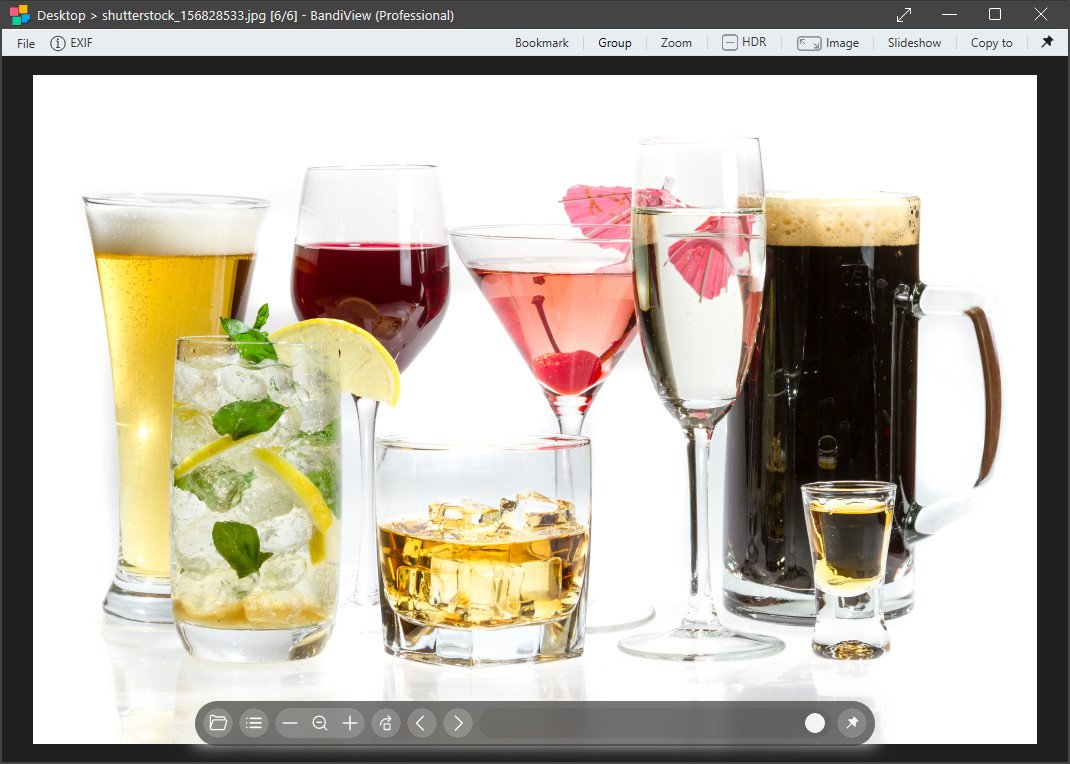
Task: Toggle the pin in the top menu bar
Action: [1047, 42]
